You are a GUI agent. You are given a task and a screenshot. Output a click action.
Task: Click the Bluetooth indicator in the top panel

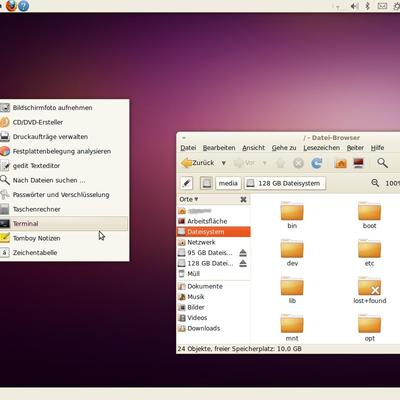[368, 6]
